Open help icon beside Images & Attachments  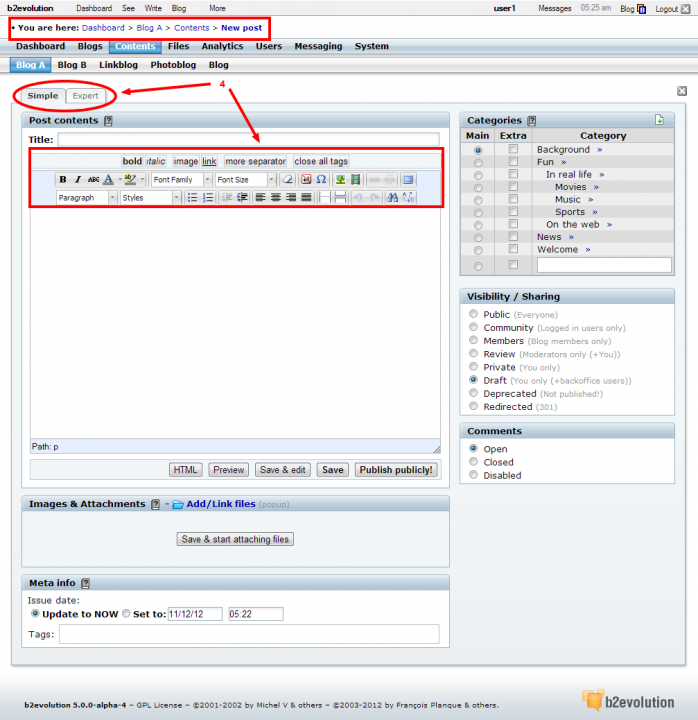[156, 504]
